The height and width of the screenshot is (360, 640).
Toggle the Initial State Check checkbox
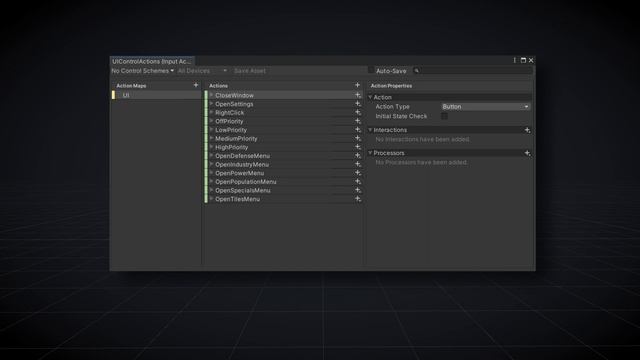click(444, 116)
